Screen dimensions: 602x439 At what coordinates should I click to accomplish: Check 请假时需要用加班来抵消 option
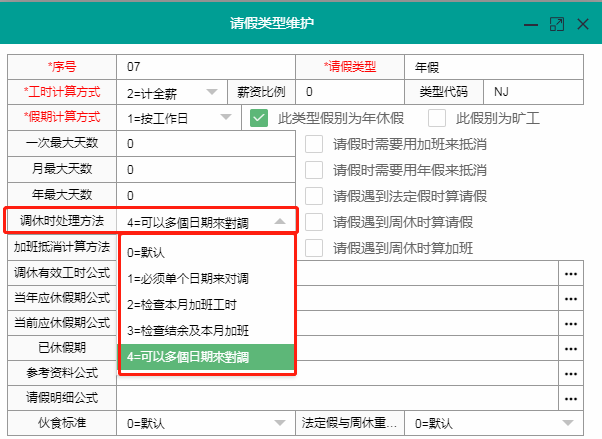point(314,144)
